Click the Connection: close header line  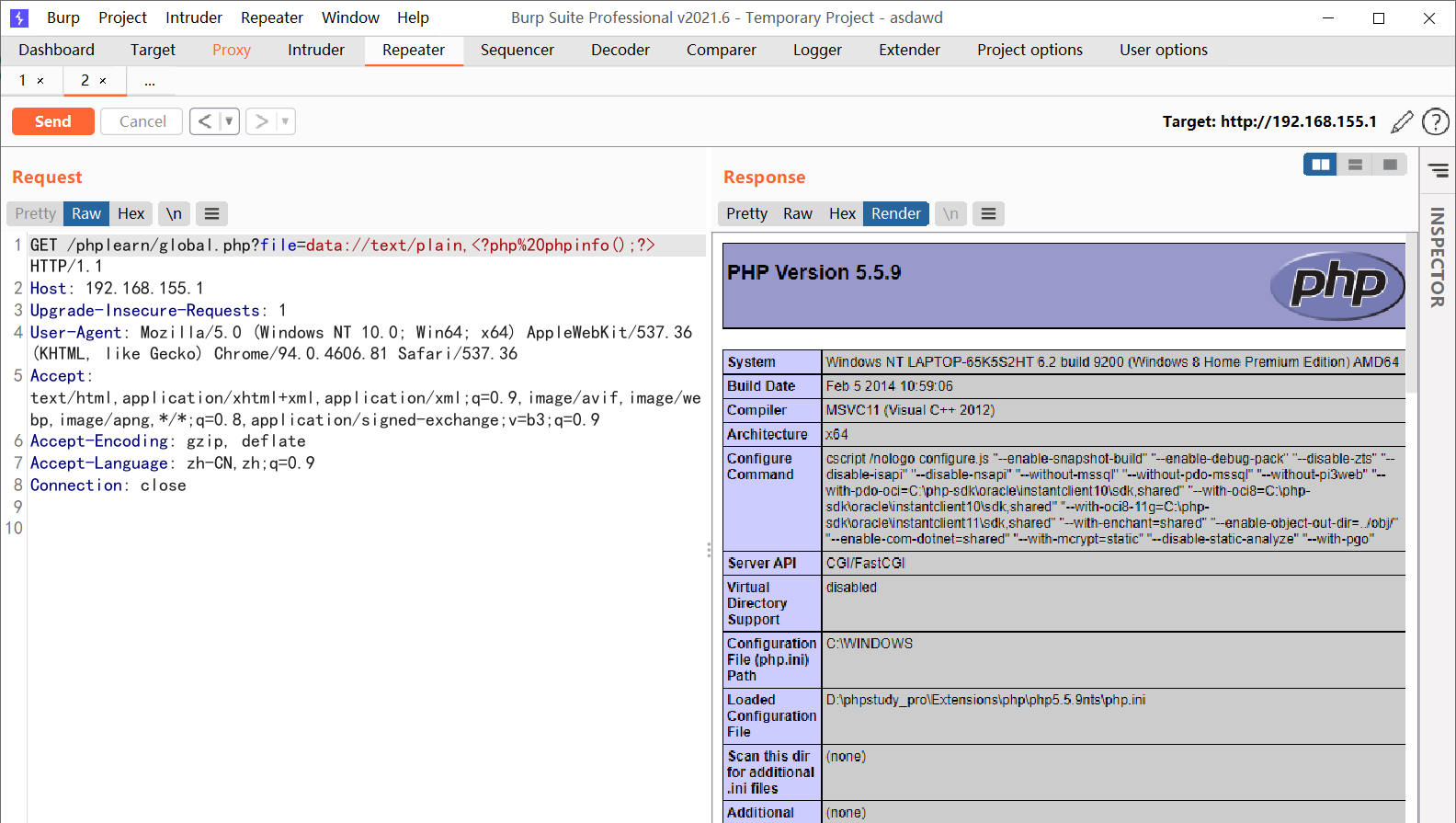pyautogui.click(x=108, y=486)
